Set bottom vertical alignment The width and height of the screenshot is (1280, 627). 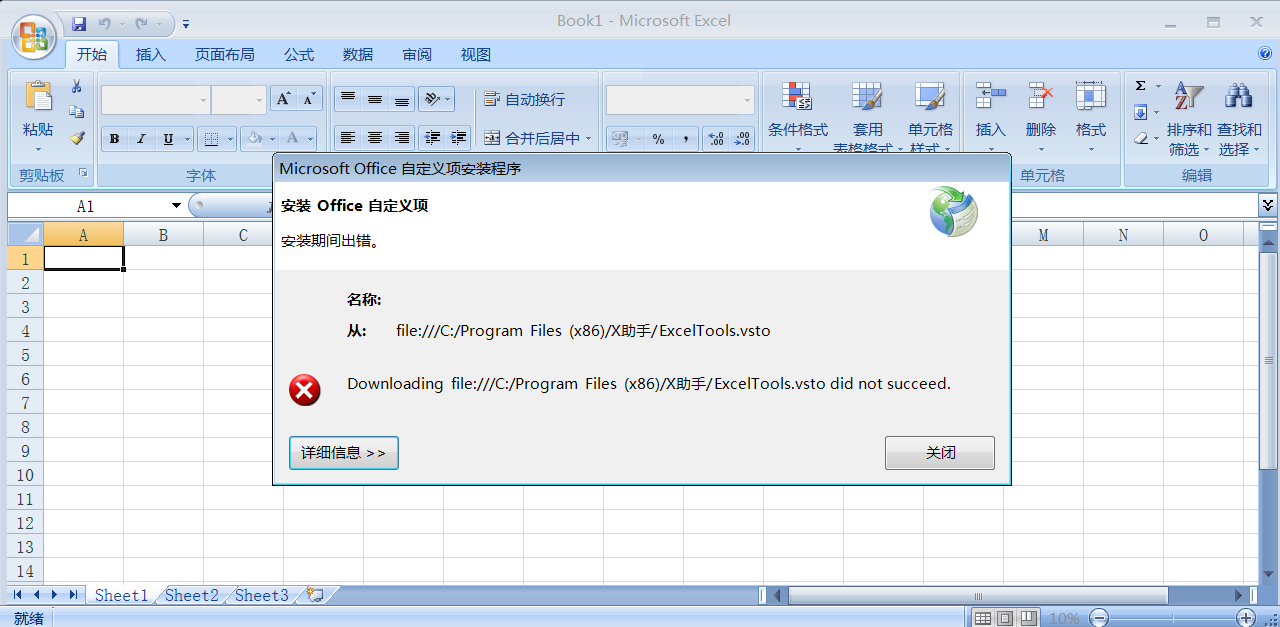(402, 99)
